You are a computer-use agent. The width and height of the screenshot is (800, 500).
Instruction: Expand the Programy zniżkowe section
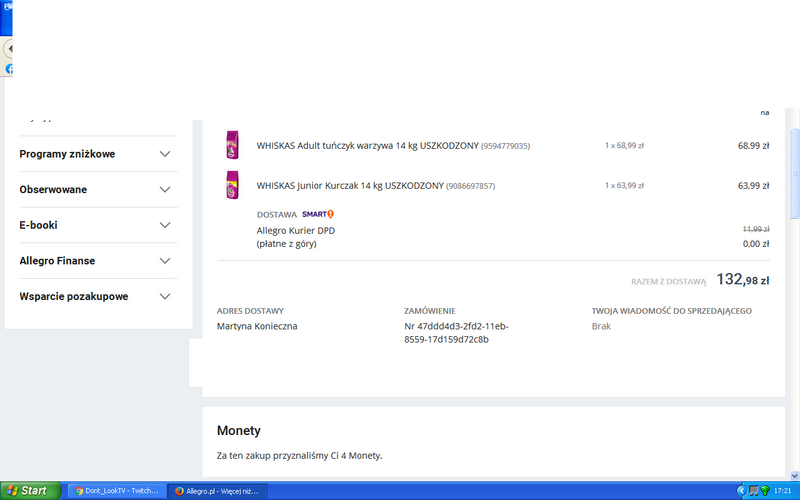[98, 154]
